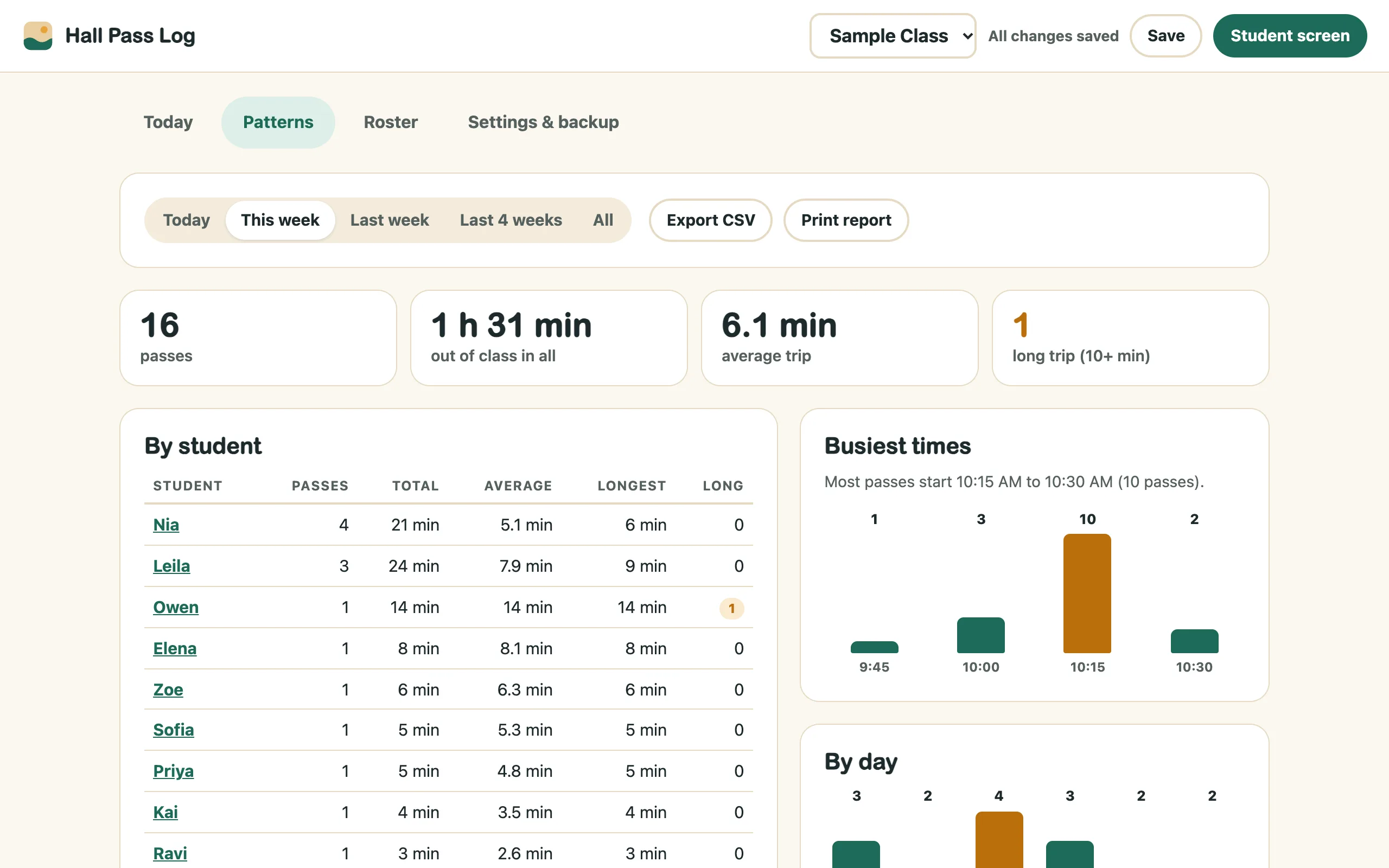Switch to the Today tab
This screenshot has width=1389, height=868.
[x=168, y=122]
